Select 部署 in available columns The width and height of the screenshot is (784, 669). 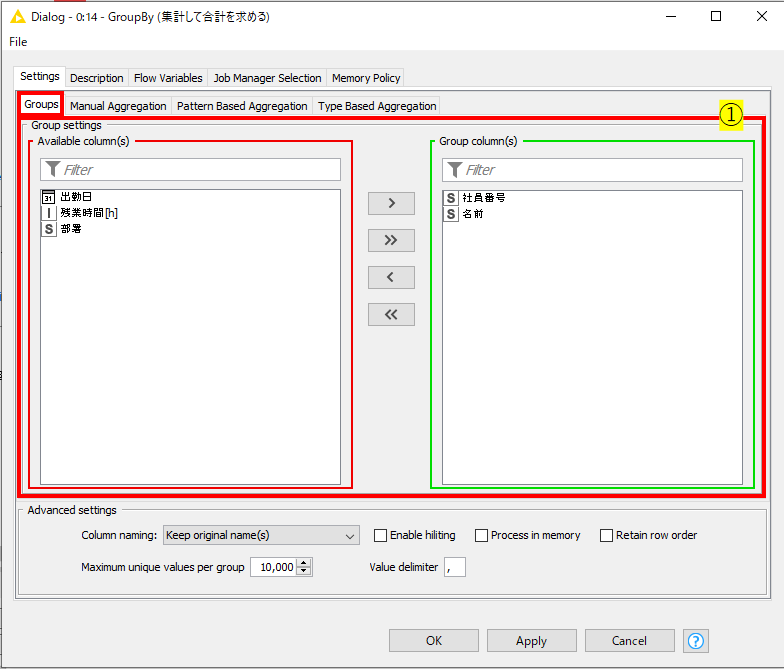click(190, 229)
